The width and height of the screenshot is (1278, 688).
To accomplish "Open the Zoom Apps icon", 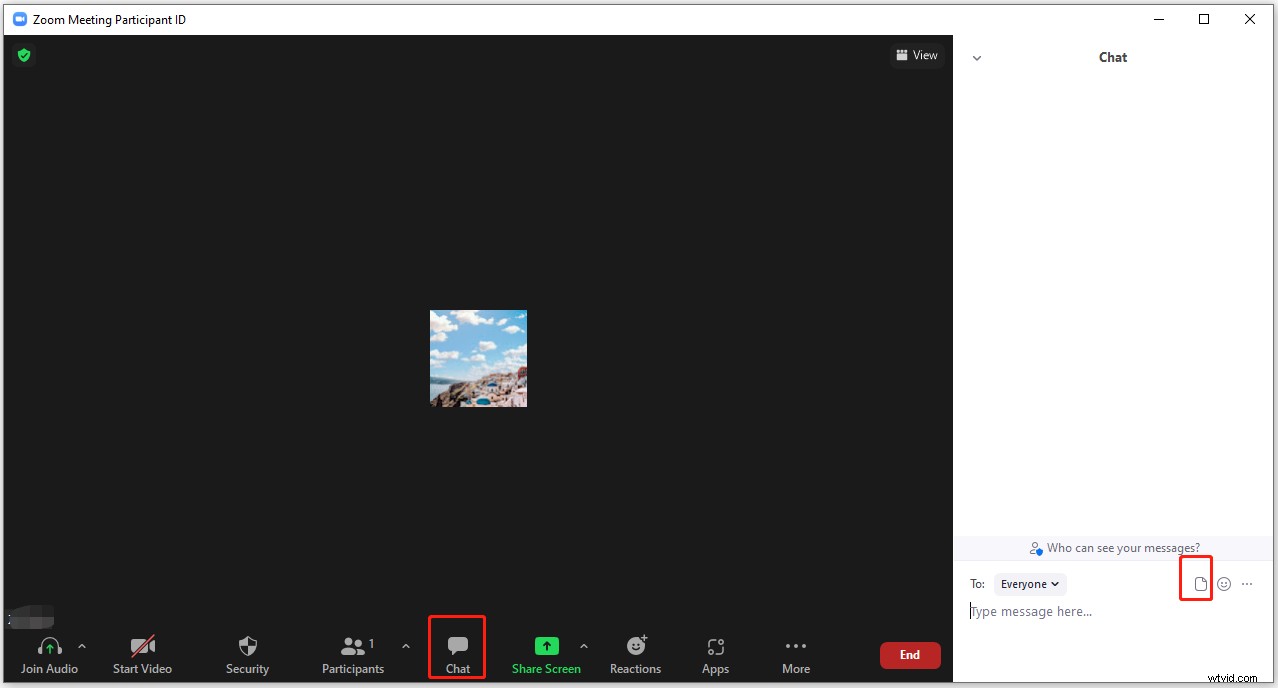I will coord(714,647).
